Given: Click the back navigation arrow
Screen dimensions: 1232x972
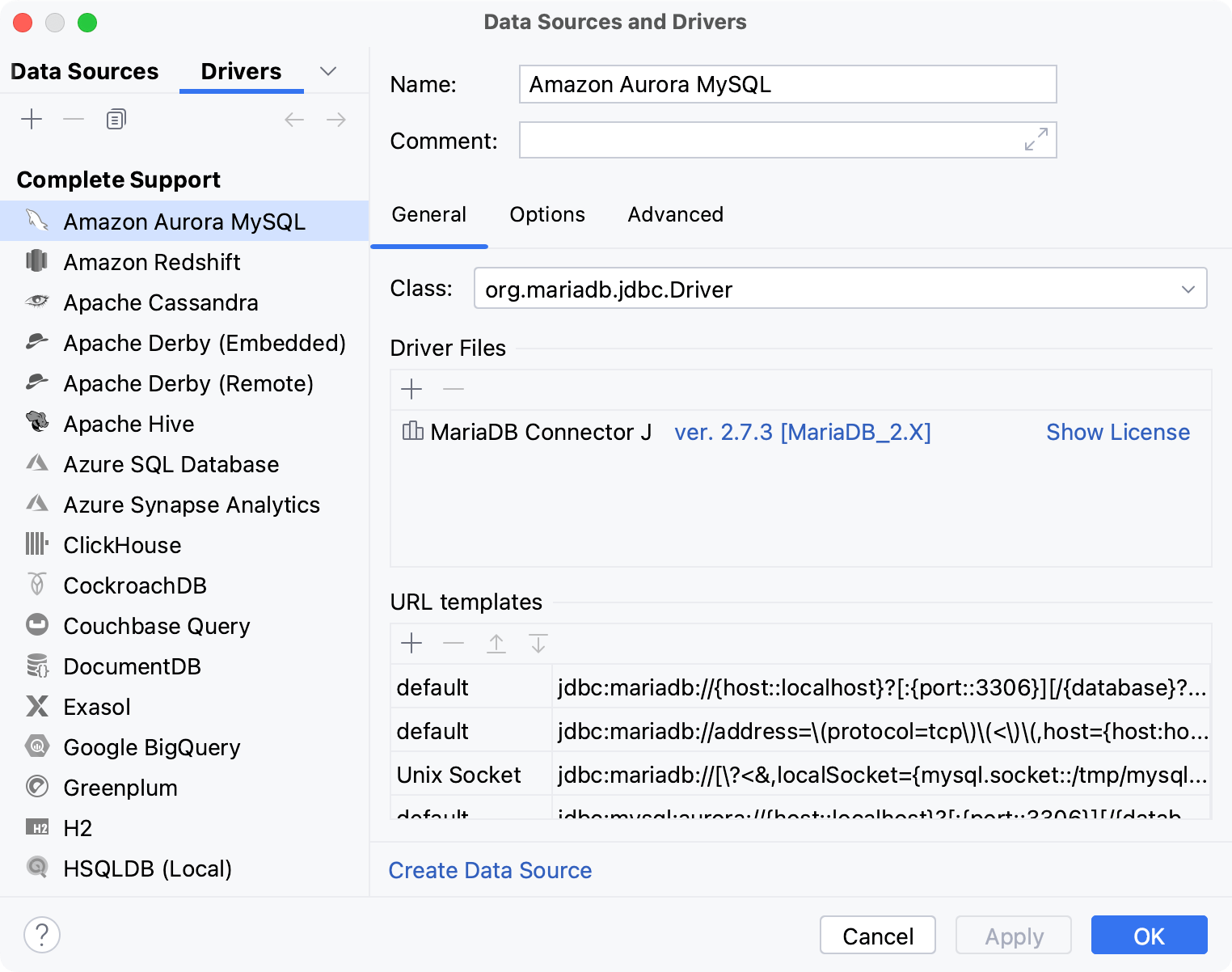Looking at the screenshot, I should point(294,119).
